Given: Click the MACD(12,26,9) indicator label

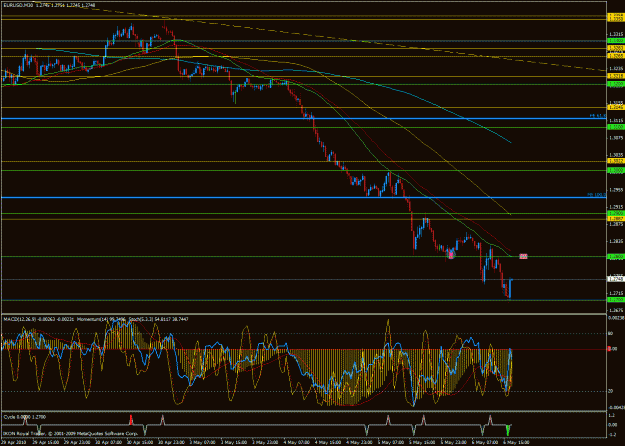Looking at the screenshot, I should (x=19, y=319).
